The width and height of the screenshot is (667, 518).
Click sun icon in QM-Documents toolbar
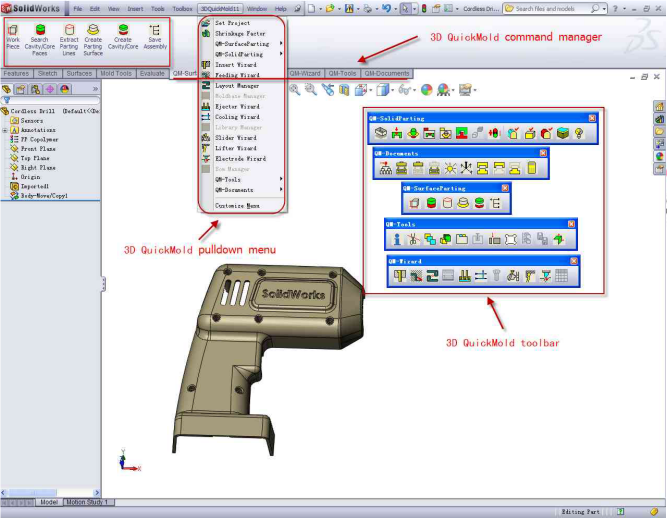(450, 168)
